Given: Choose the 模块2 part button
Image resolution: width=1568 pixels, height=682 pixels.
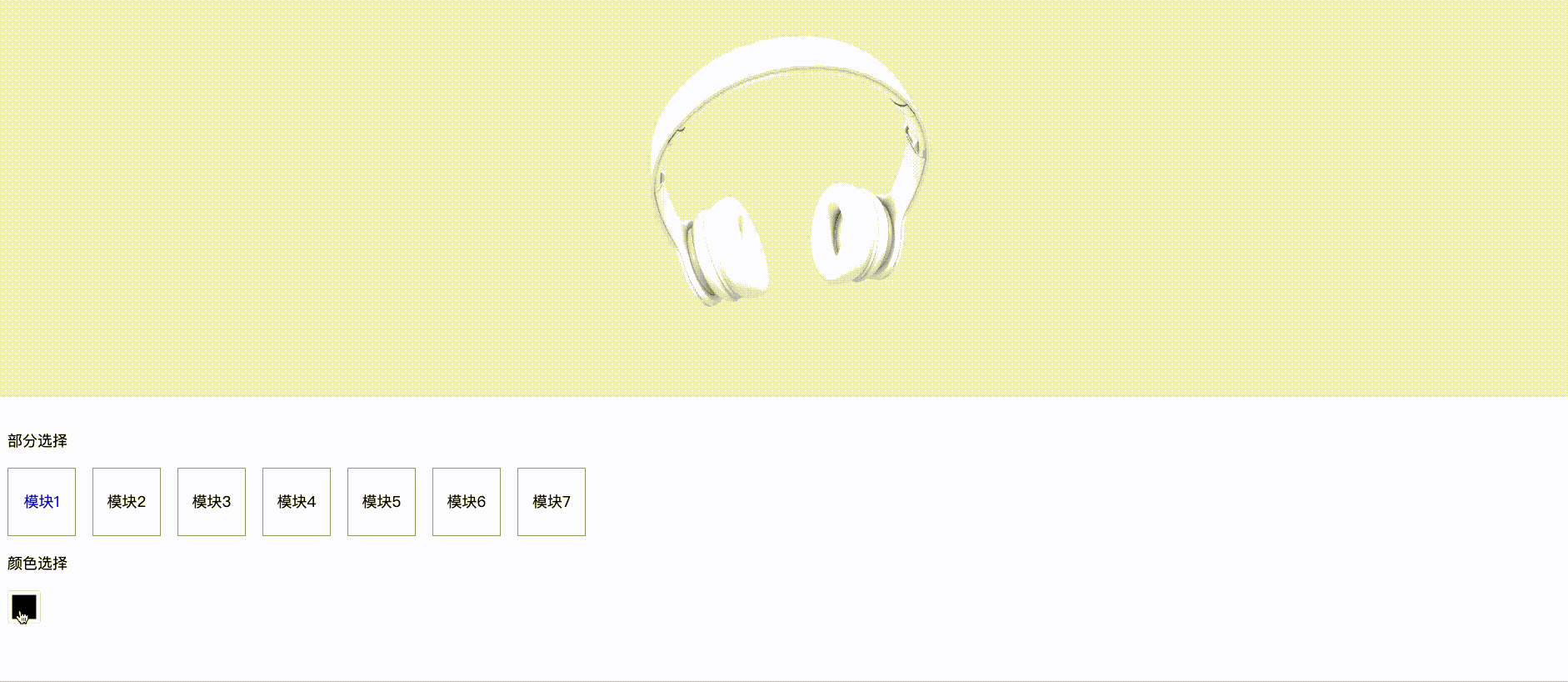Looking at the screenshot, I should 127,502.
